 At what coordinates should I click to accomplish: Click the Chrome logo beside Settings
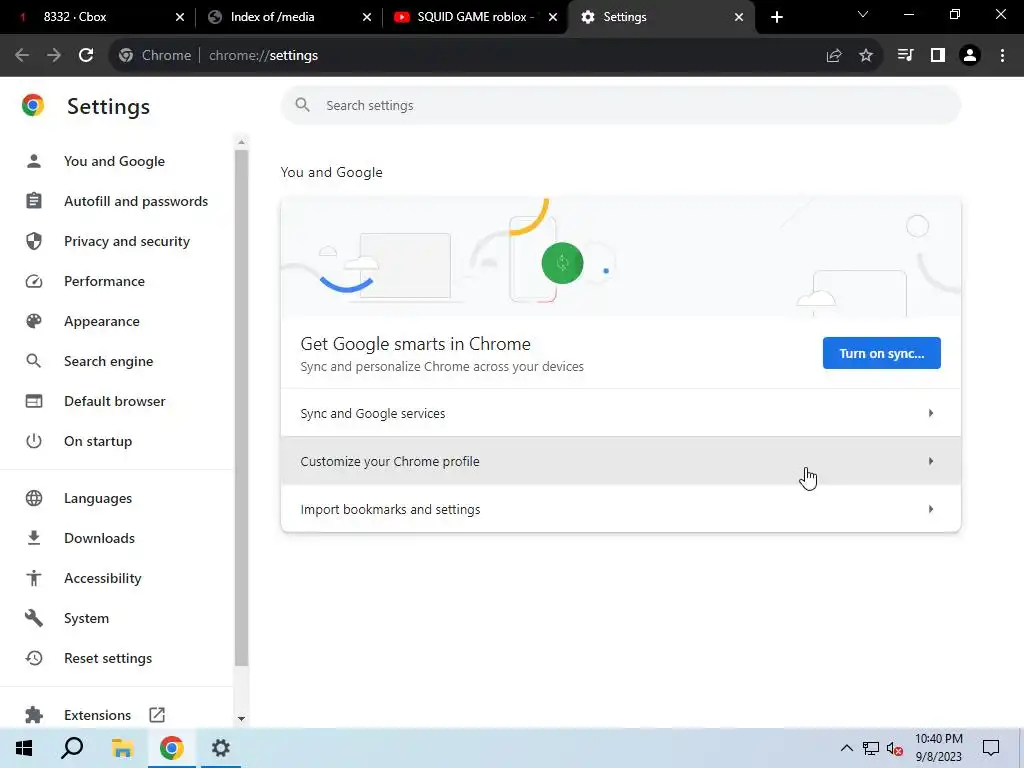point(33,105)
